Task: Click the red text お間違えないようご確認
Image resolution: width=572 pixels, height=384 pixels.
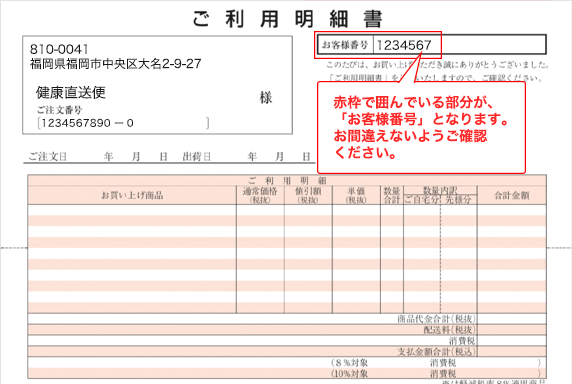Action: pyautogui.click(x=410, y=136)
